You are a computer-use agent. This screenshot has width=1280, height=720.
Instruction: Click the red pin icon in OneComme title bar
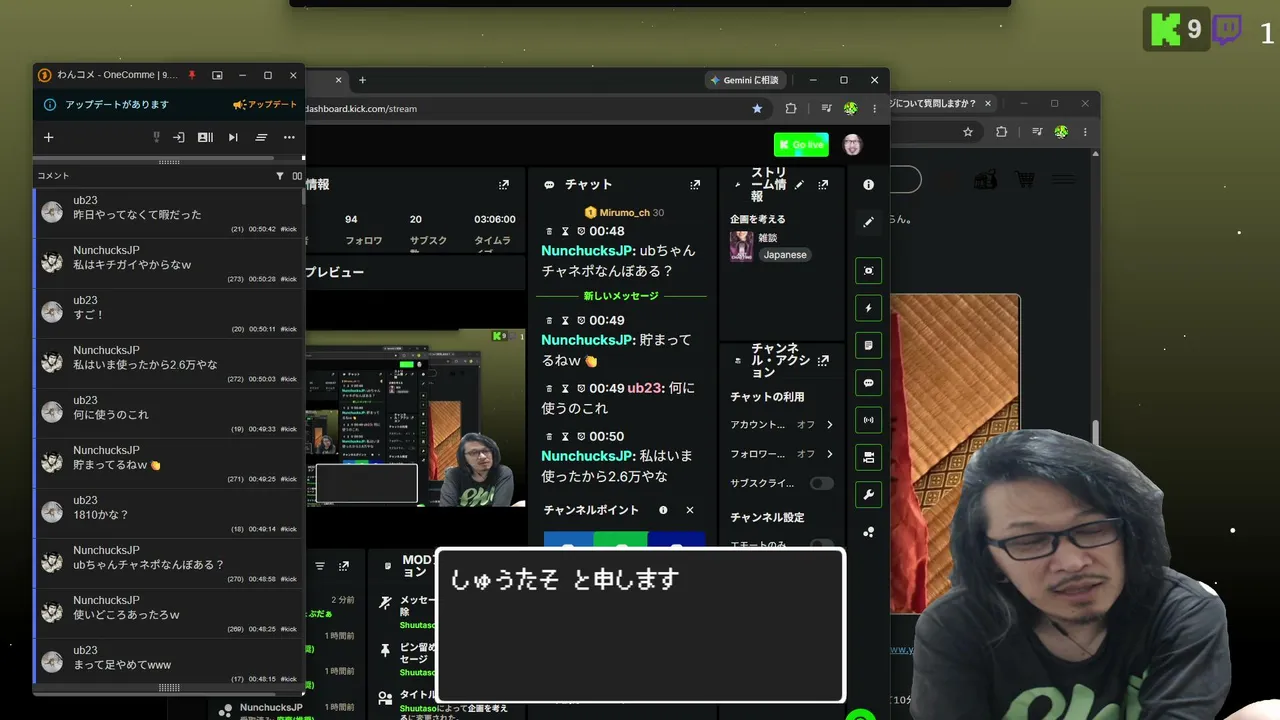point(192,75)
